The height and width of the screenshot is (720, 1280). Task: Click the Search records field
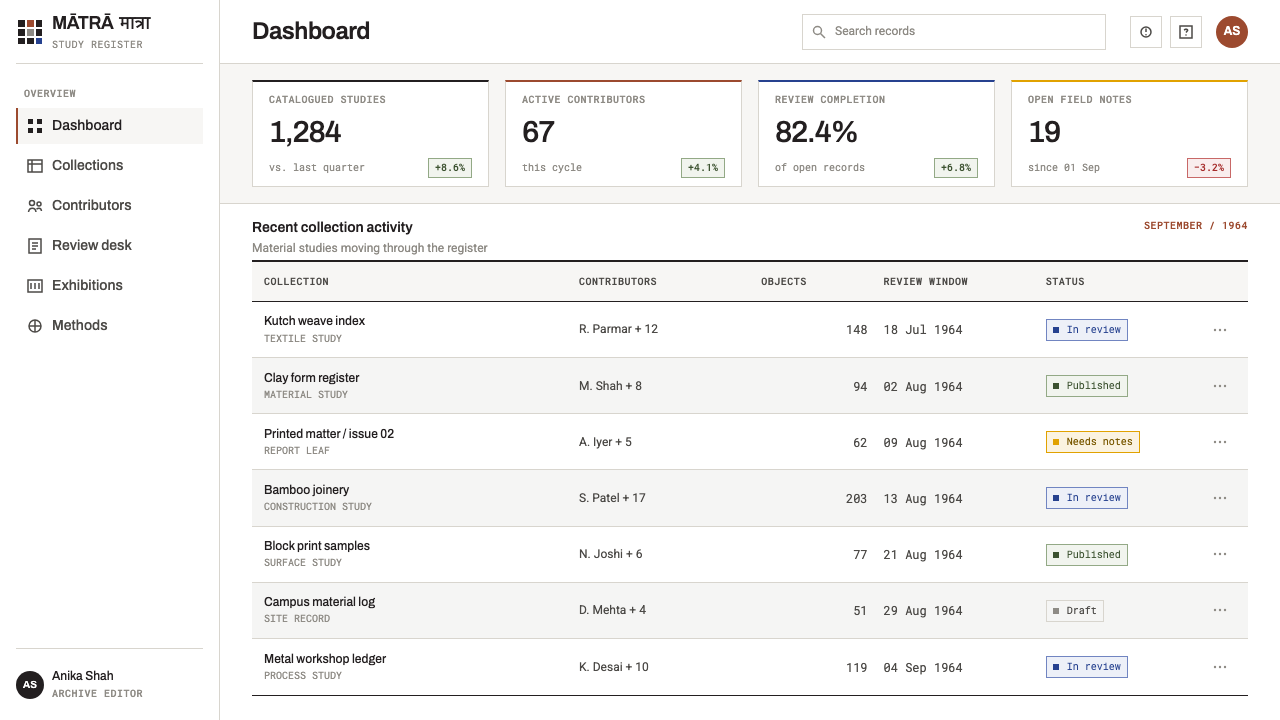[x=954, y=32]
